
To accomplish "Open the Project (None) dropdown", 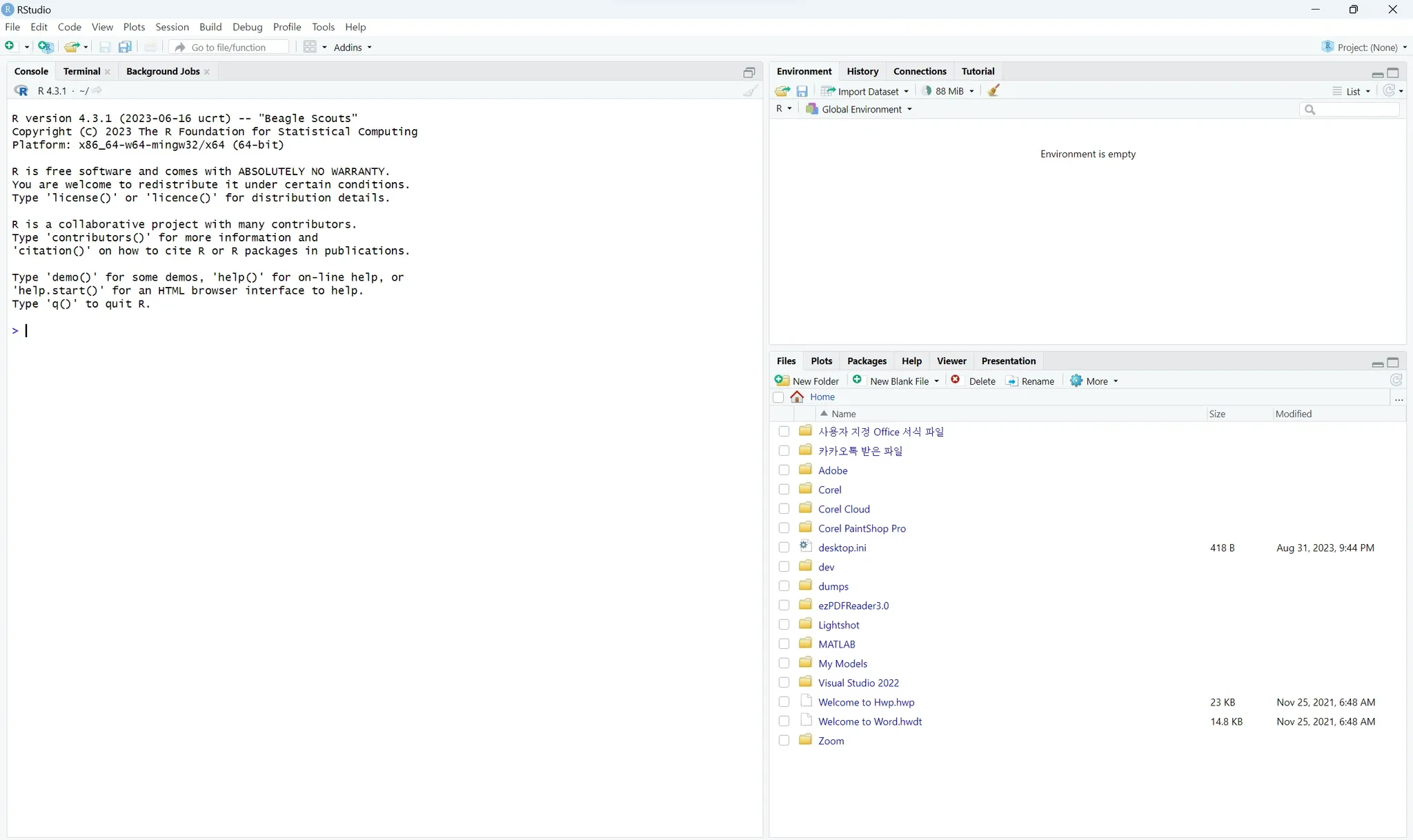I will pyautogui.click(x=1365, y=47).
